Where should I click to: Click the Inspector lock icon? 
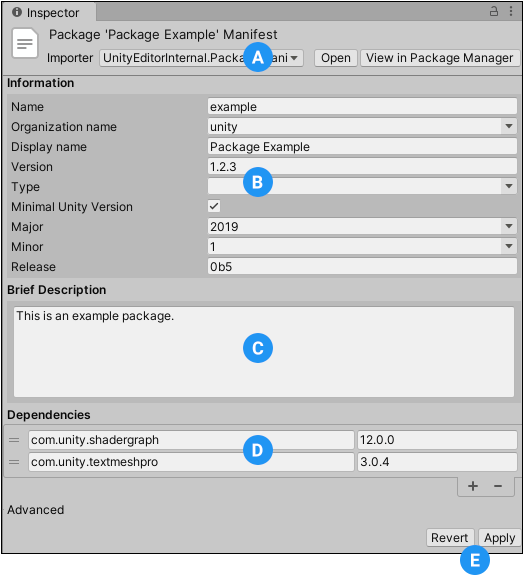coord(494,11)
